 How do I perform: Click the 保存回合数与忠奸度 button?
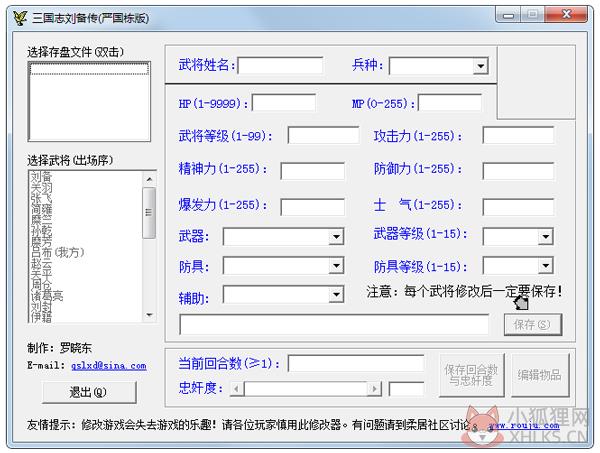coord(471,375)
